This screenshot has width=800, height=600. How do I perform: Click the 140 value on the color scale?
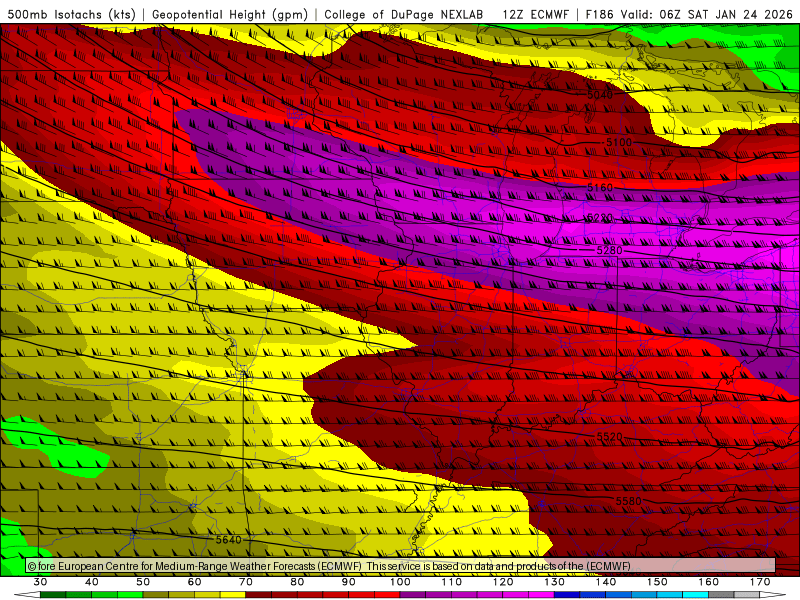click(606, 582)
